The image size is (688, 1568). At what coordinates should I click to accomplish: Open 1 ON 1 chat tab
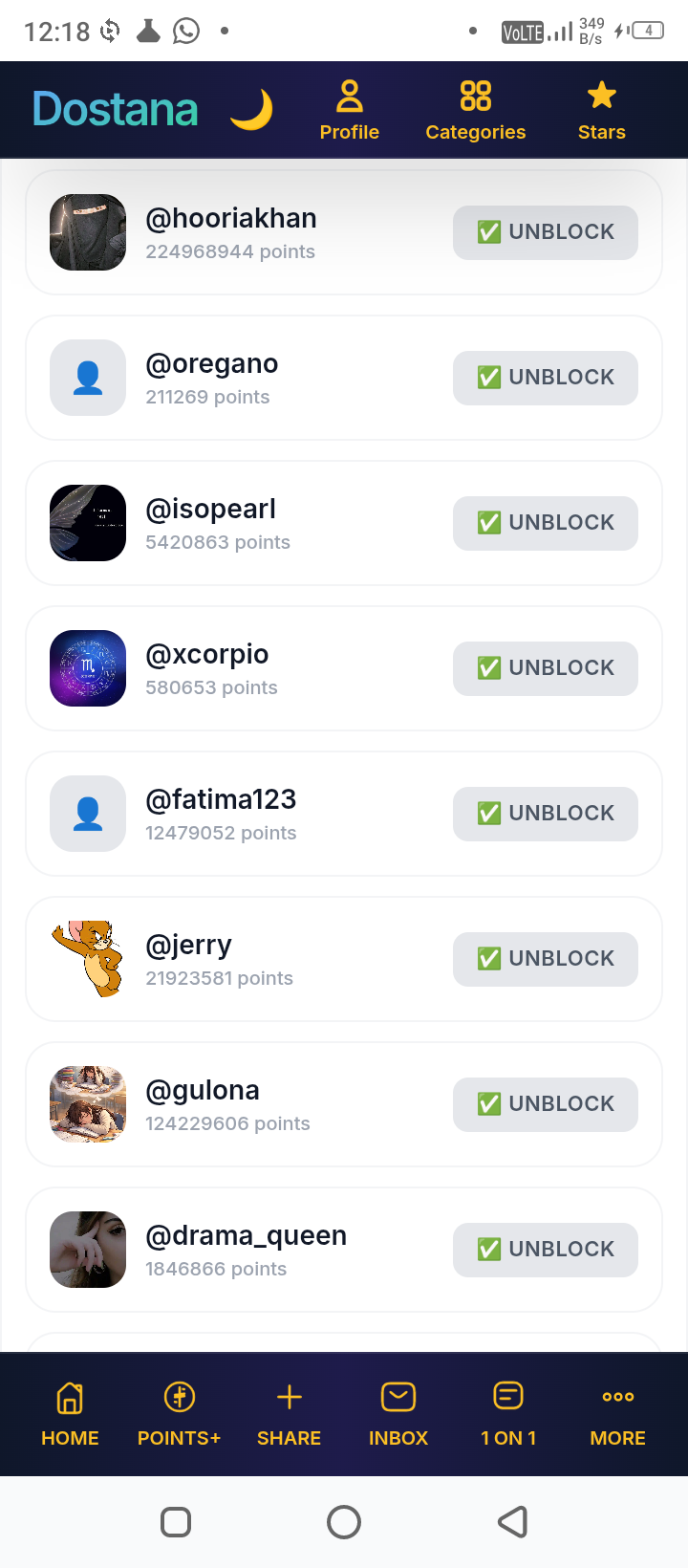[x=508, y=1414]
